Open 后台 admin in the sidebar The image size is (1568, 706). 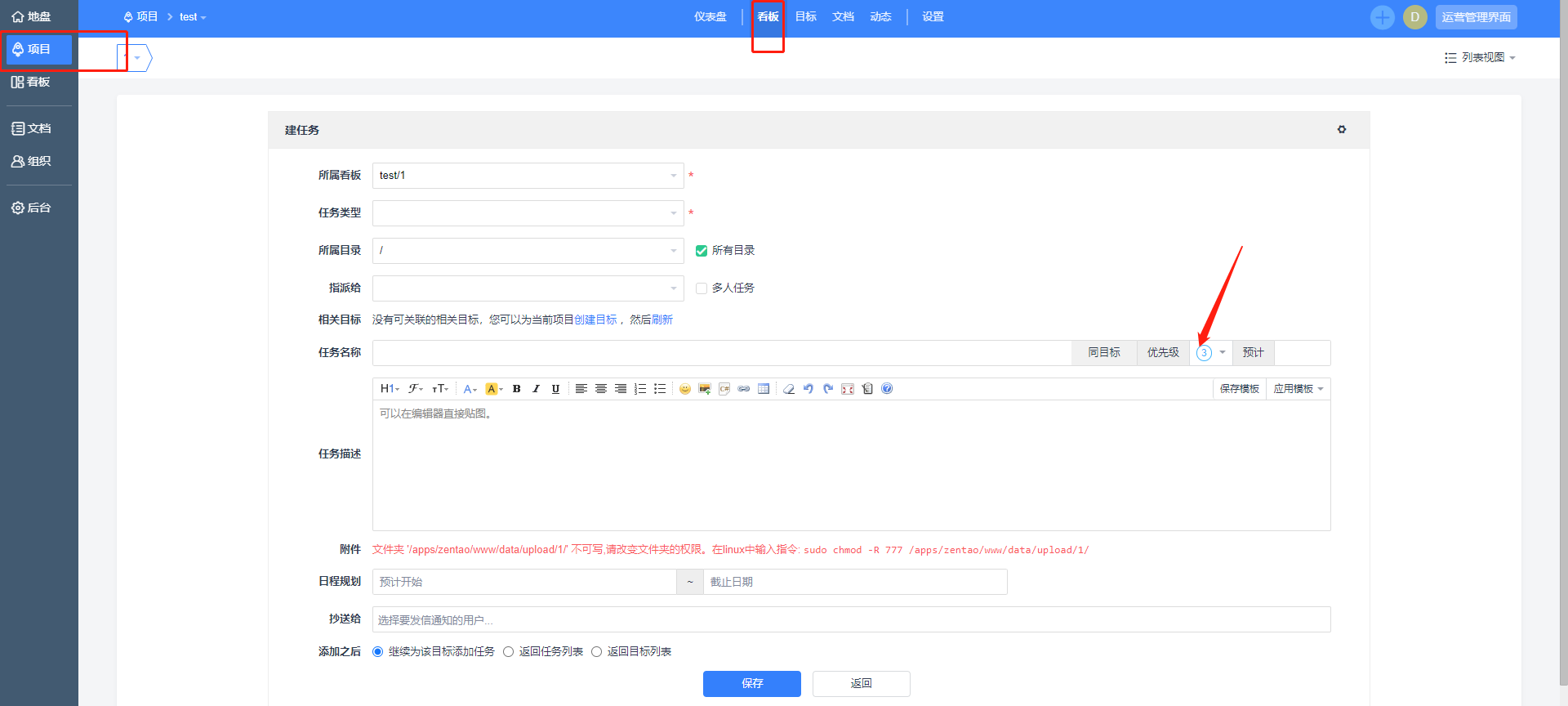tap(32, 208)
